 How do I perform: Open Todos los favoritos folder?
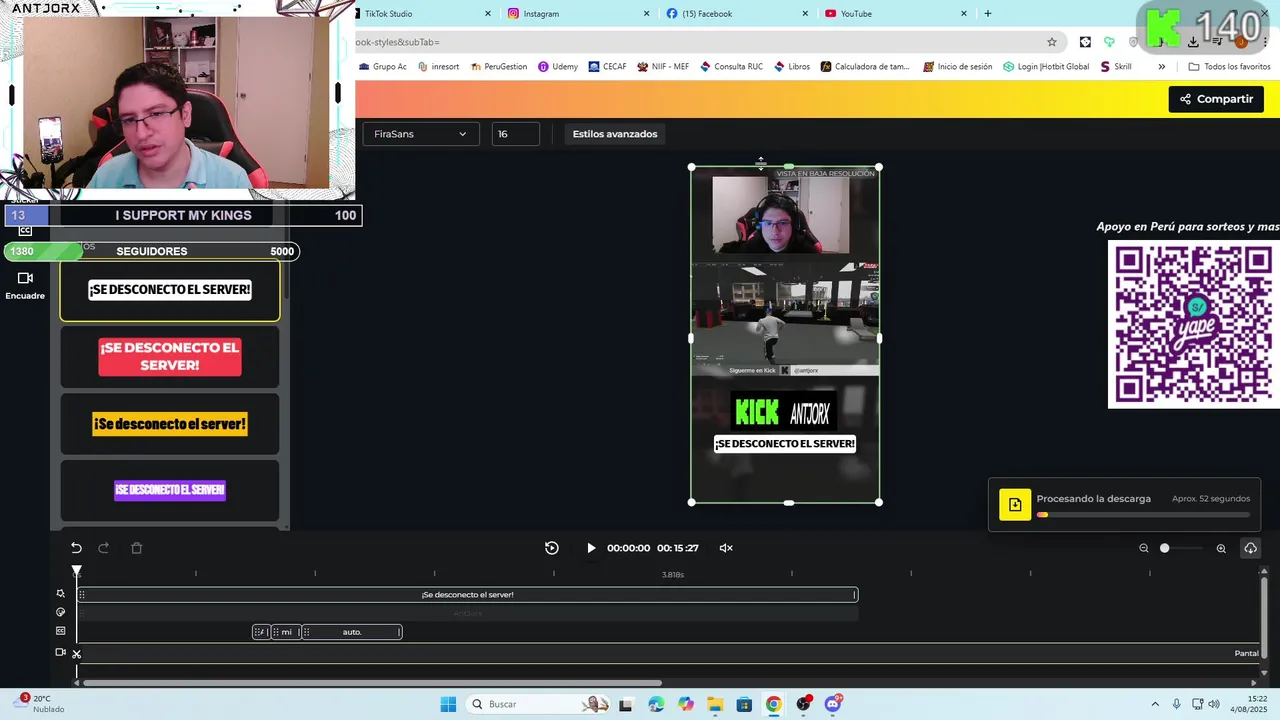[x=1229, y=67]
